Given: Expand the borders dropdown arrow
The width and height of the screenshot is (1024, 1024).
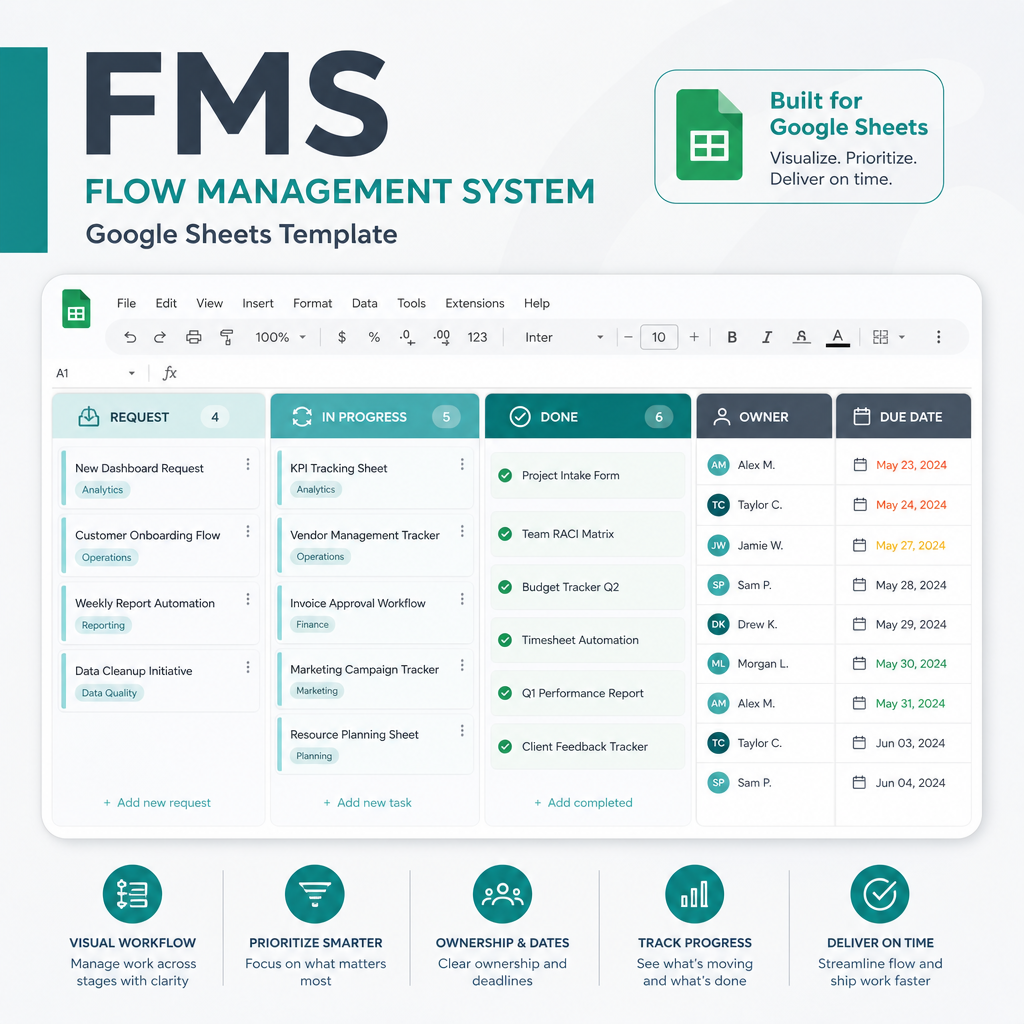Looking at the screenshot, I should pyautogui.click(x=902, y=337).
